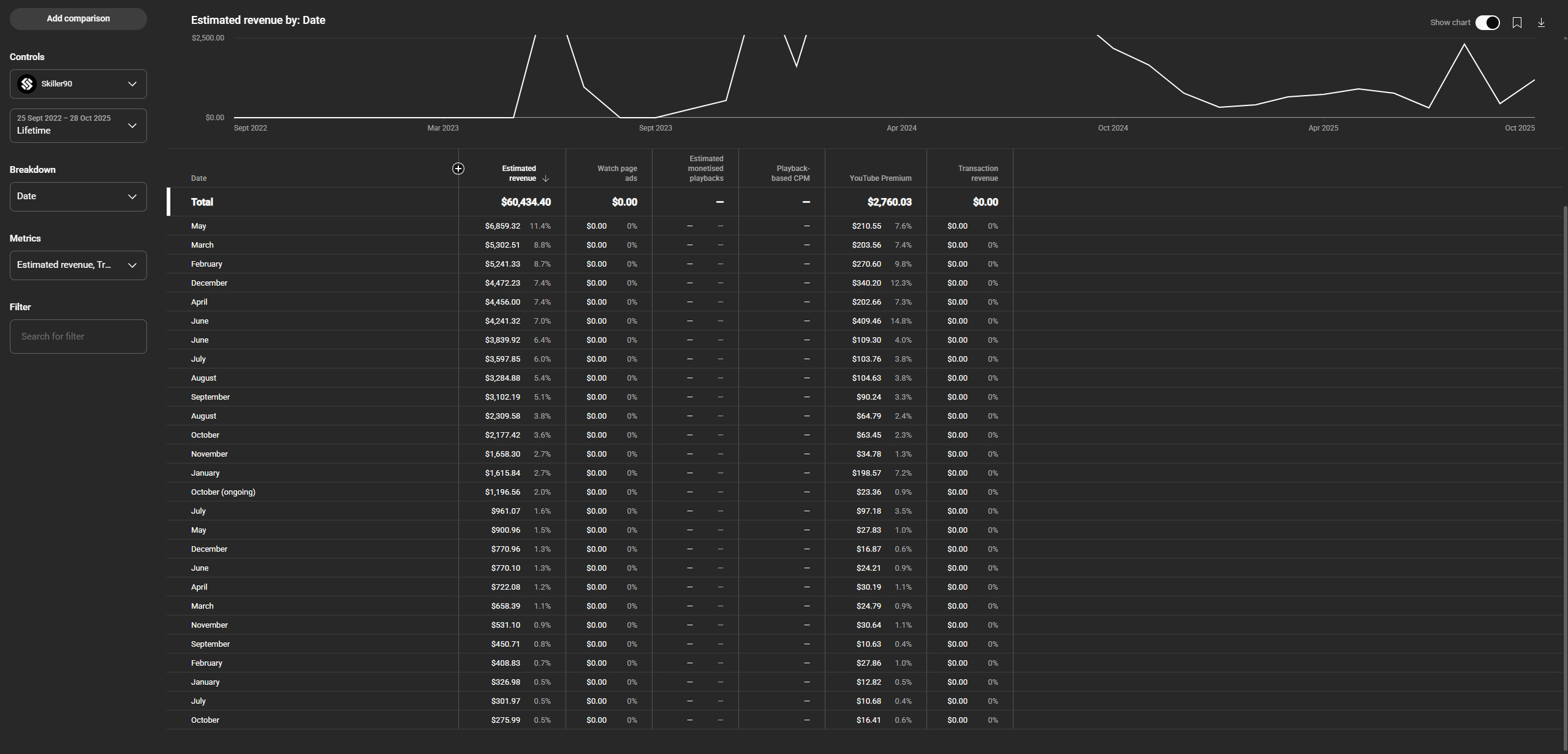Click the Skiller90 channel avatar icon
Viewport: 1568px width, 754px height.
coord(27,84)
